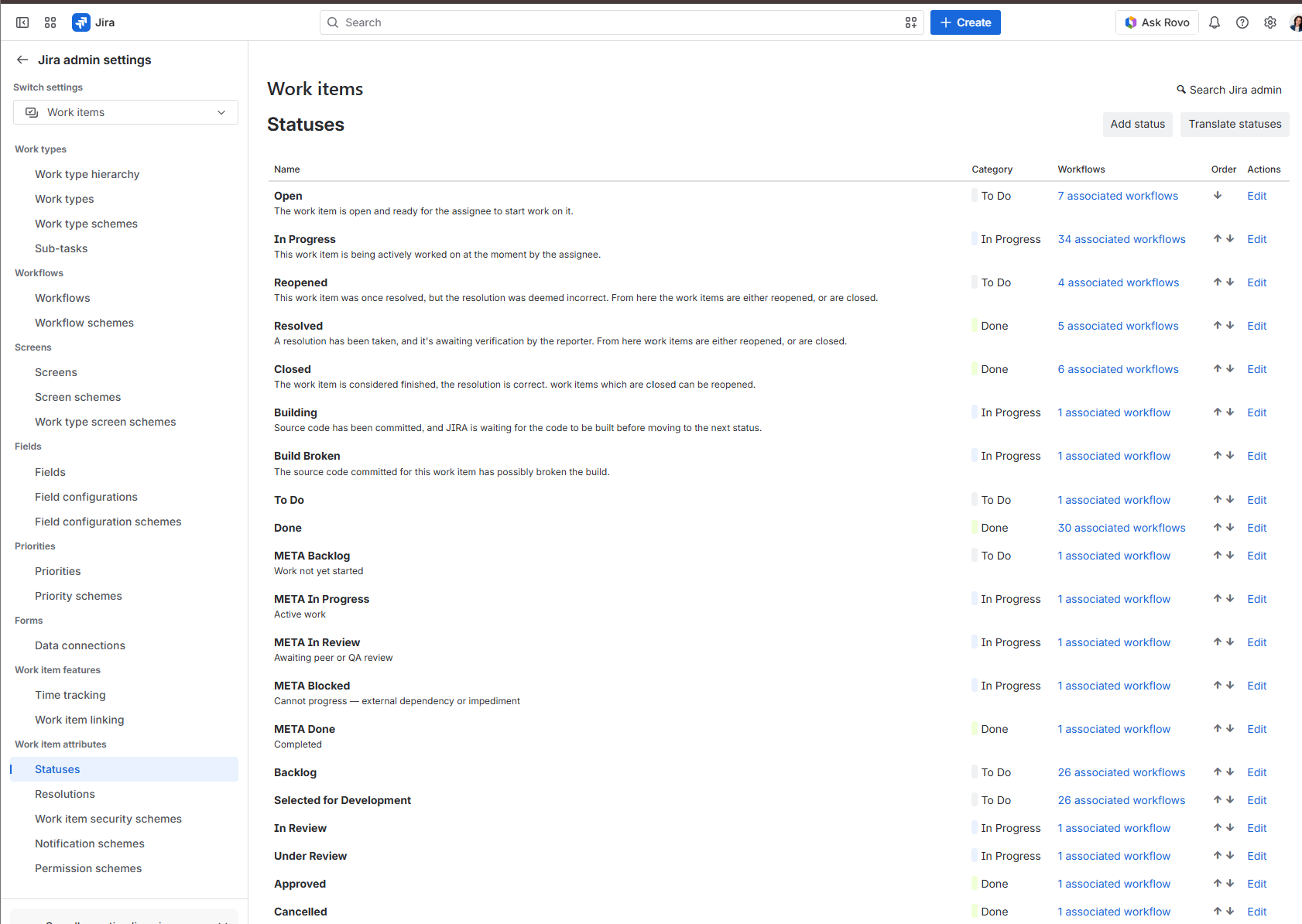Open Ask Rovo assistant
The width and height of the screenshot is (1302, 924).
pyautogui.click(x=1157, y=22)
